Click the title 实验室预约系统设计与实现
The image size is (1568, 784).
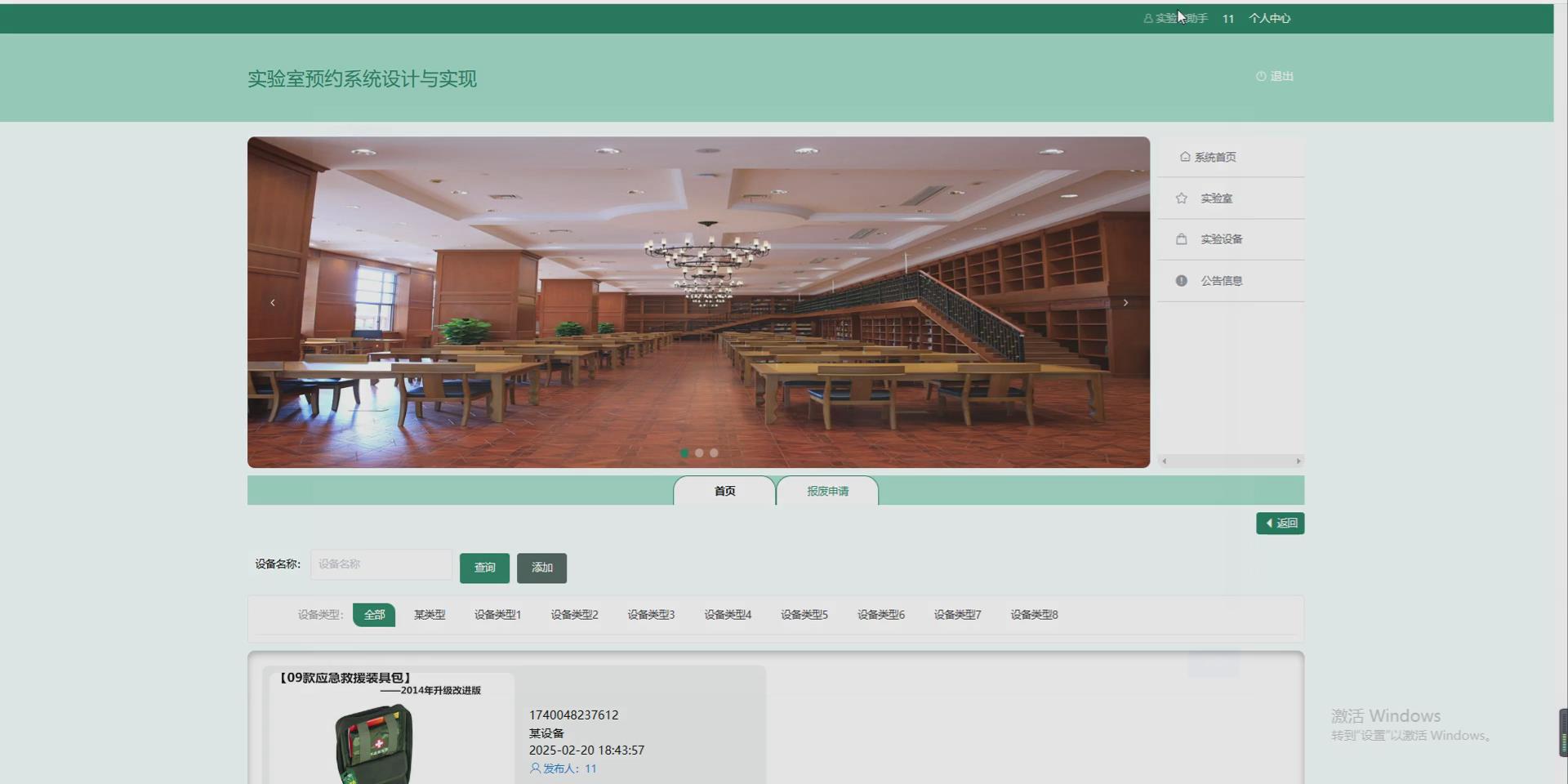pyautogui.click(x=362, y=79)
